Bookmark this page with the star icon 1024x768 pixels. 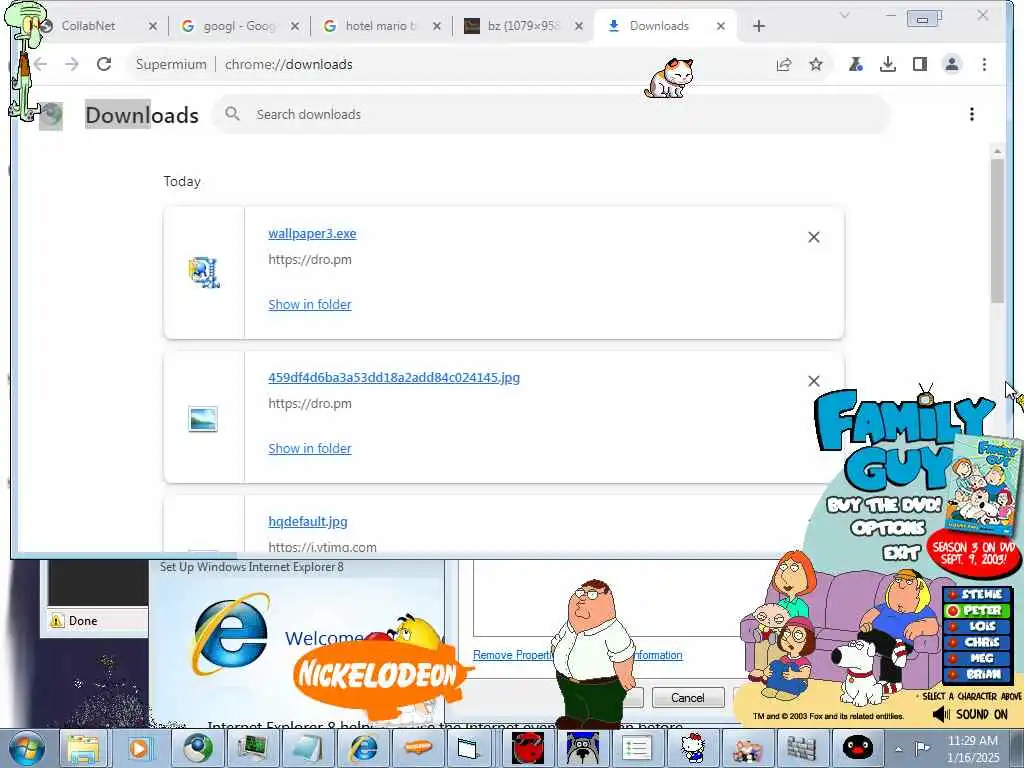816,64
